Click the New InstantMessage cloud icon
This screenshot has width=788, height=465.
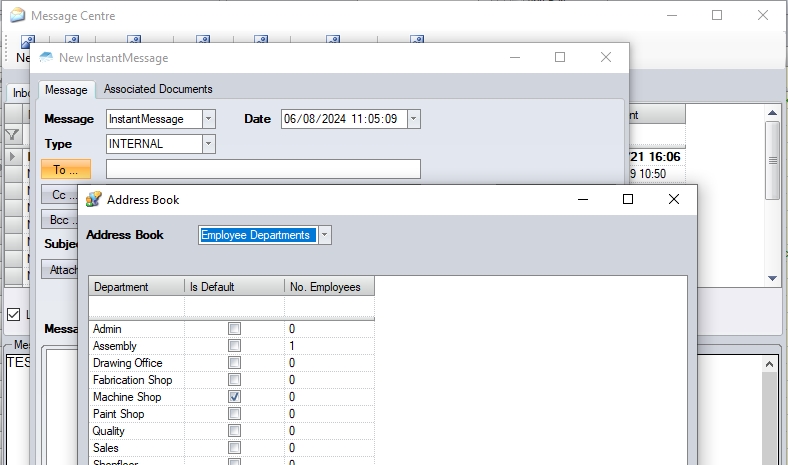(46, 58)
